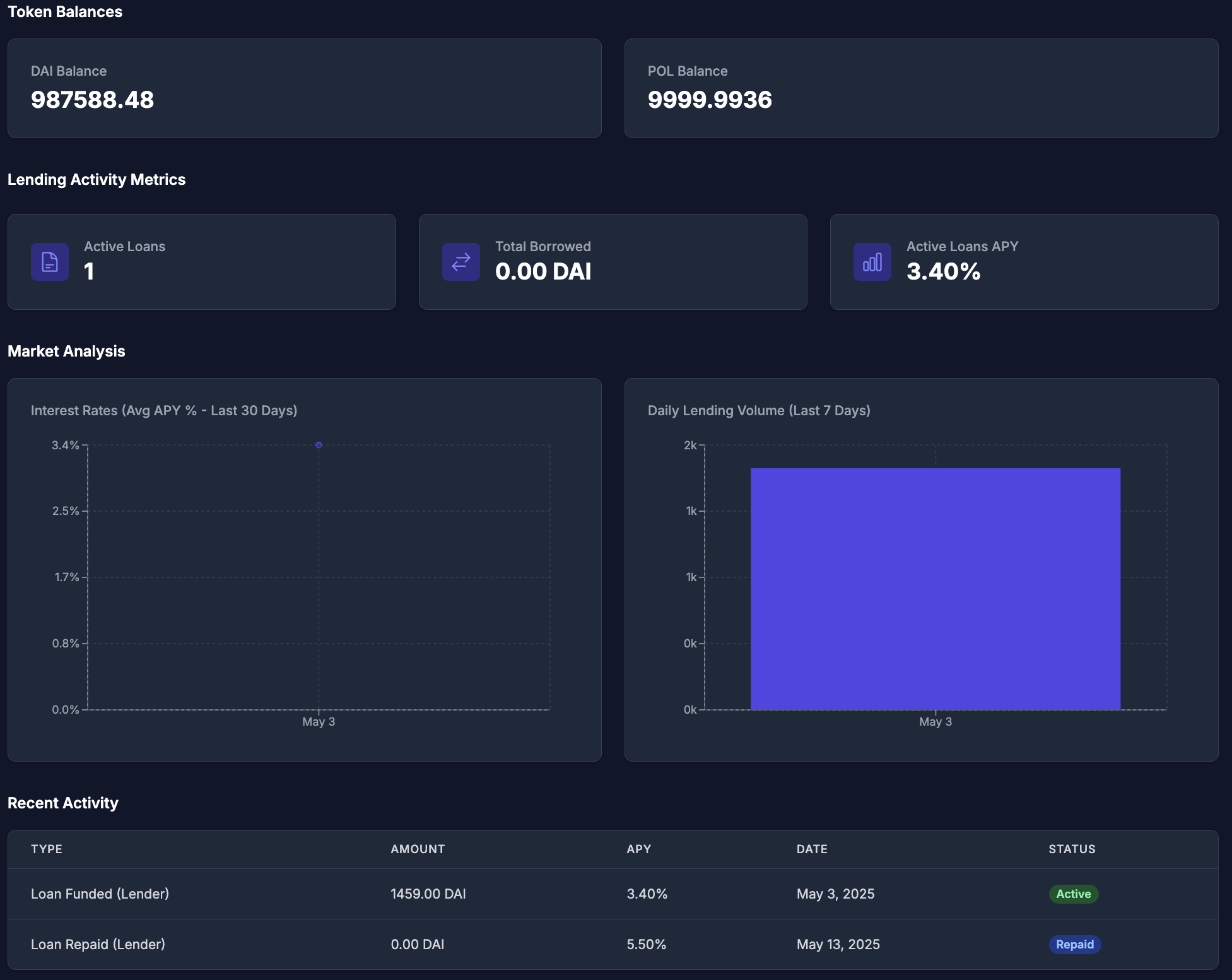Select the Token Balances heading
Viewport: 1232px width, 980px height.
tap(64, 11)
